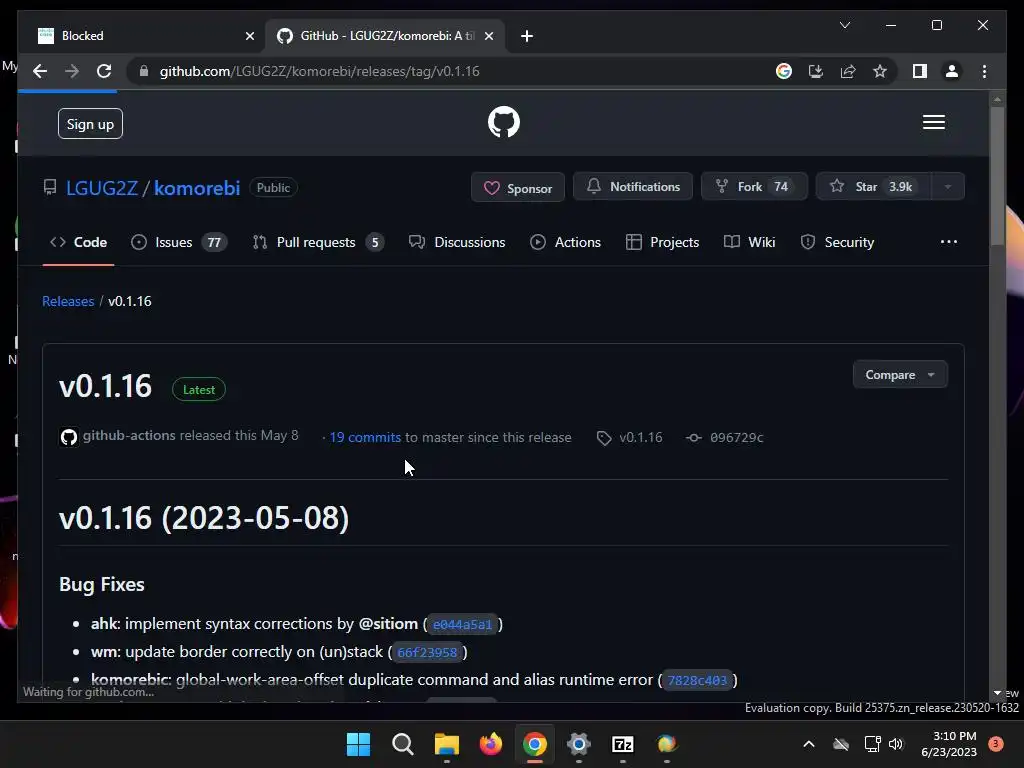Click the install app icon
The height and width of the screenshot is (768, 1024).
click(x=816, y=71)
